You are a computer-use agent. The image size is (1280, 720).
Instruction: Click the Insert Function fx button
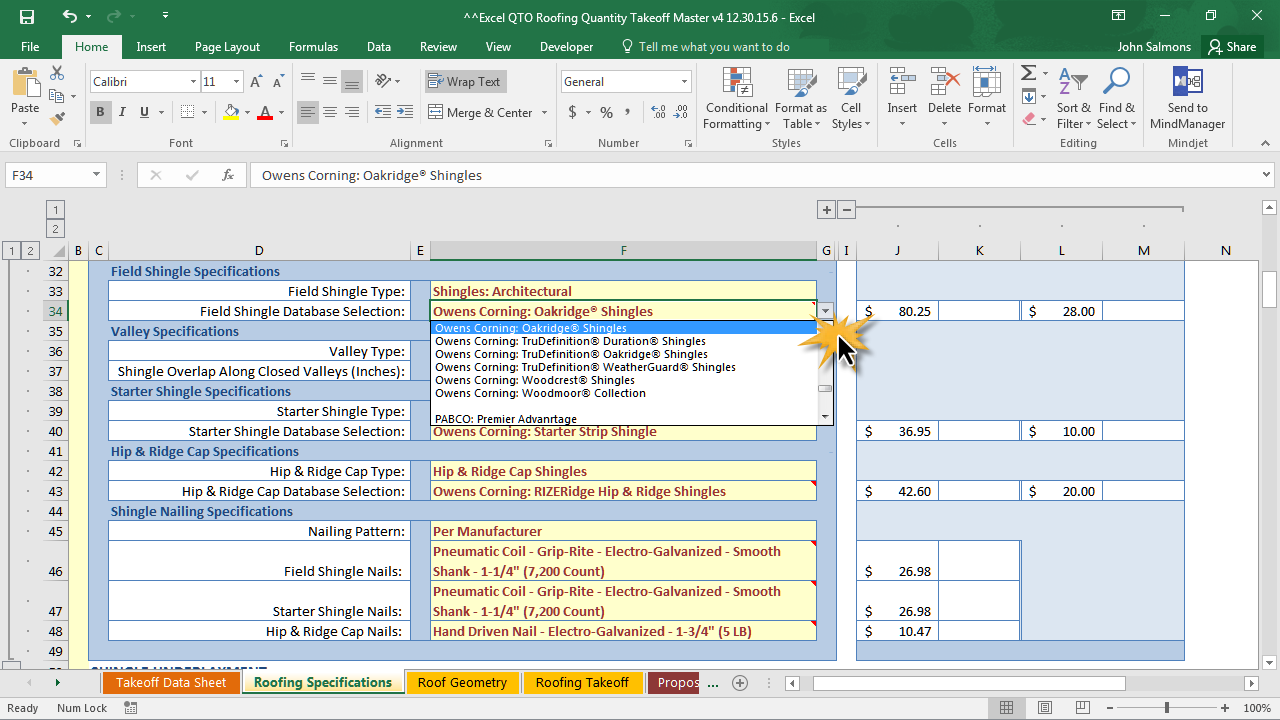[227, 175]
